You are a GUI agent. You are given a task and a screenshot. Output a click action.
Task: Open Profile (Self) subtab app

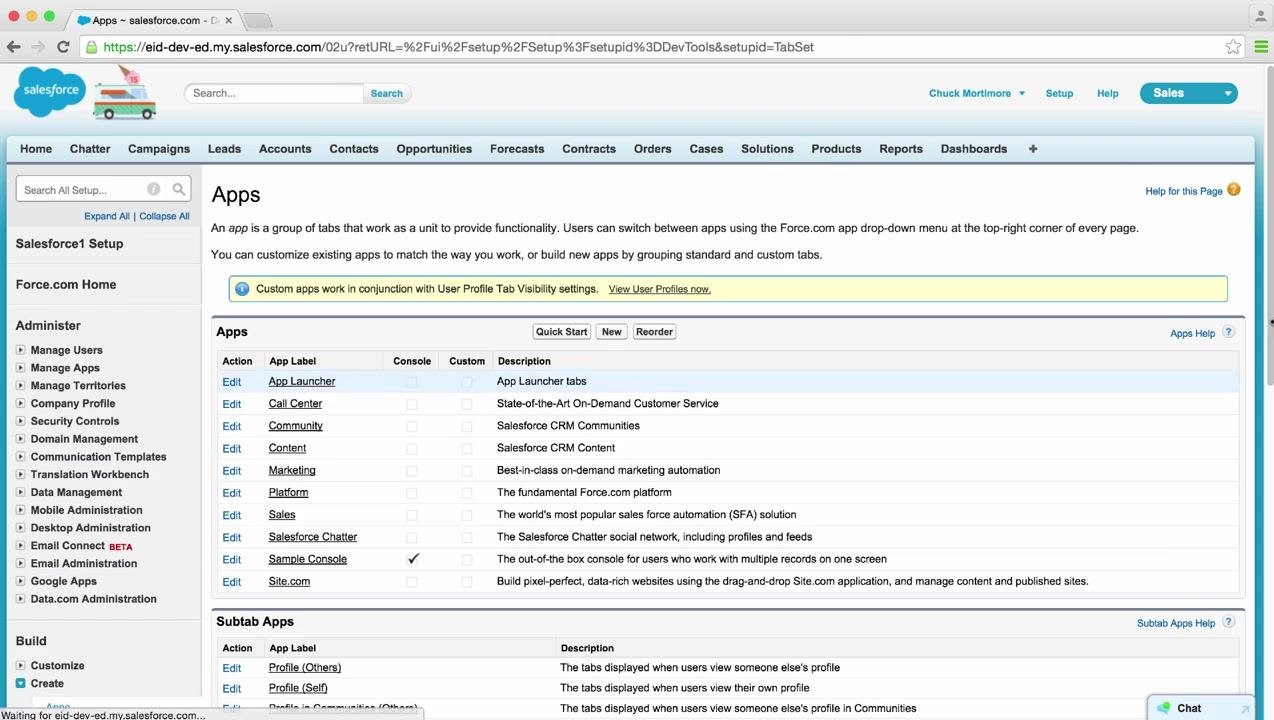coord(298,688)
